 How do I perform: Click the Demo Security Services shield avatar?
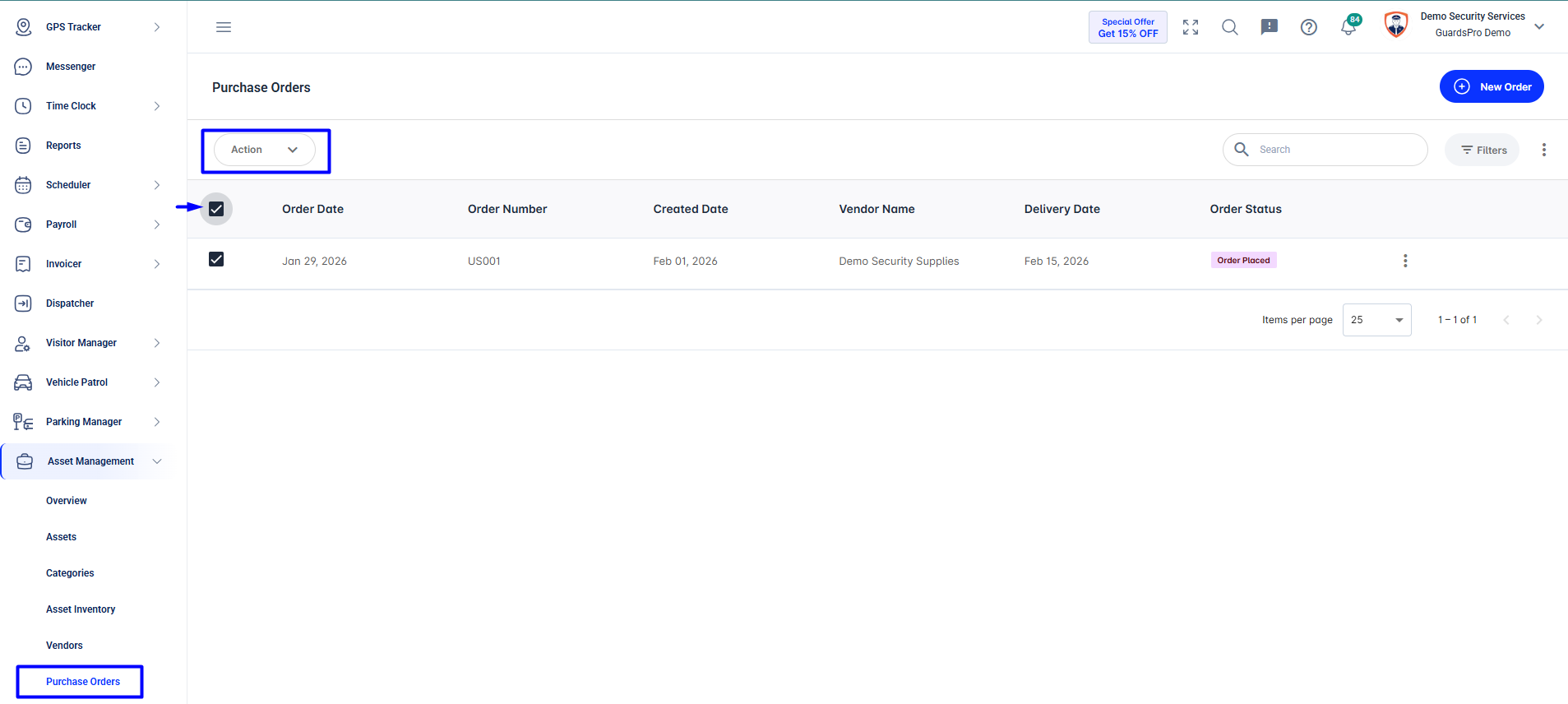[x=1396, y=25]
